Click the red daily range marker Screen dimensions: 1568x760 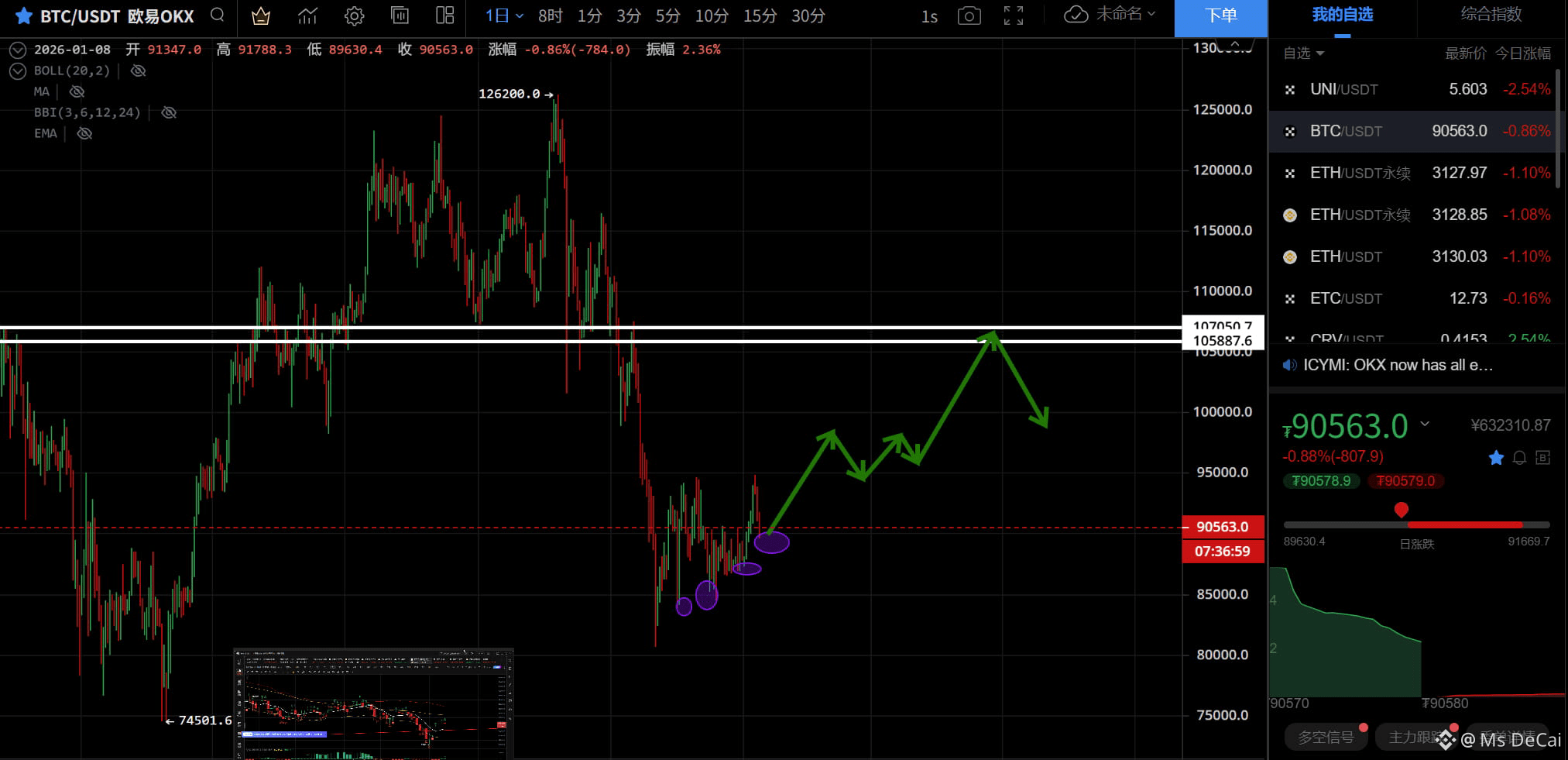click(1401, 510)
